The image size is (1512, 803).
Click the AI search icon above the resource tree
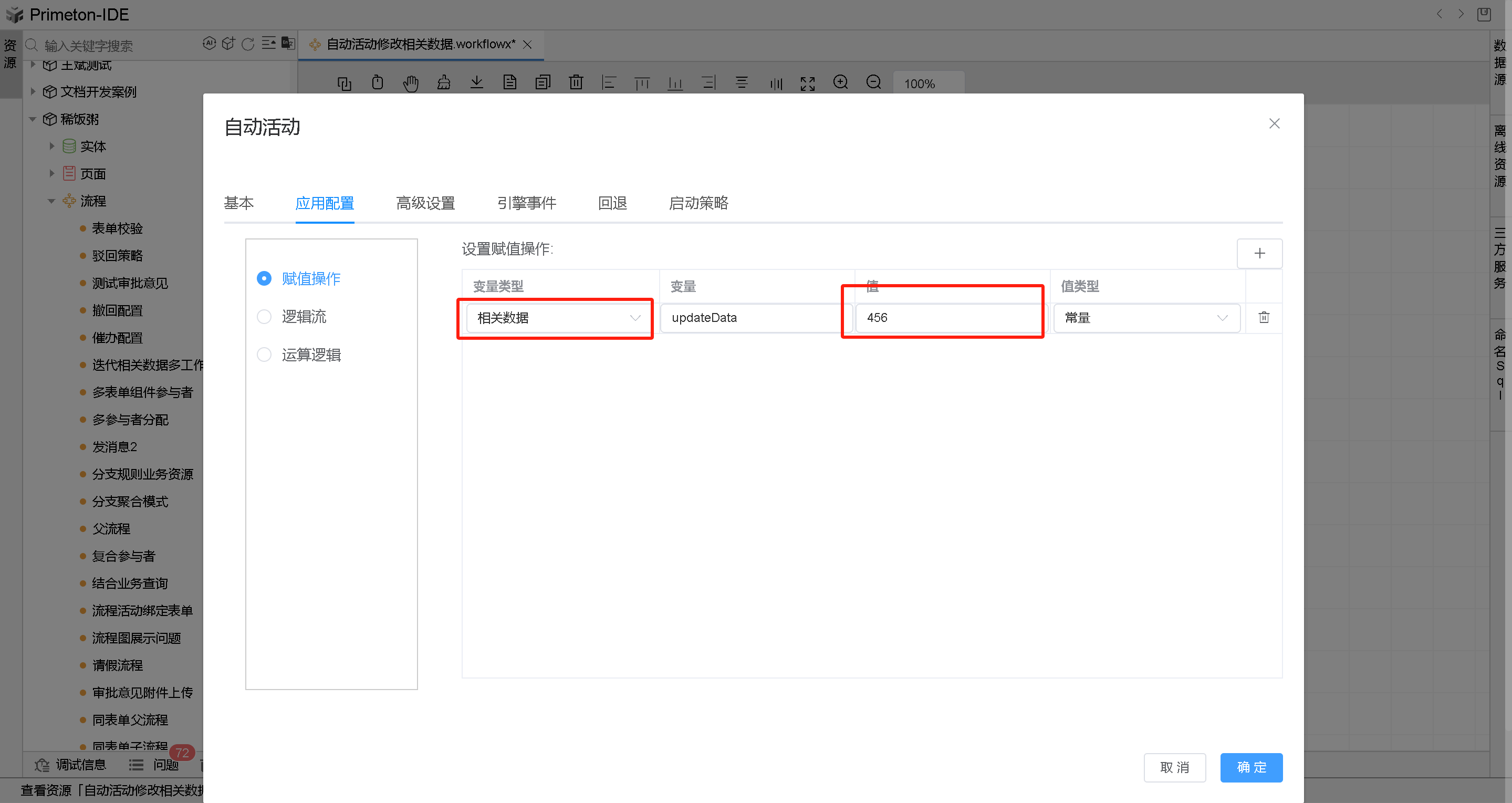pos(210,43)
